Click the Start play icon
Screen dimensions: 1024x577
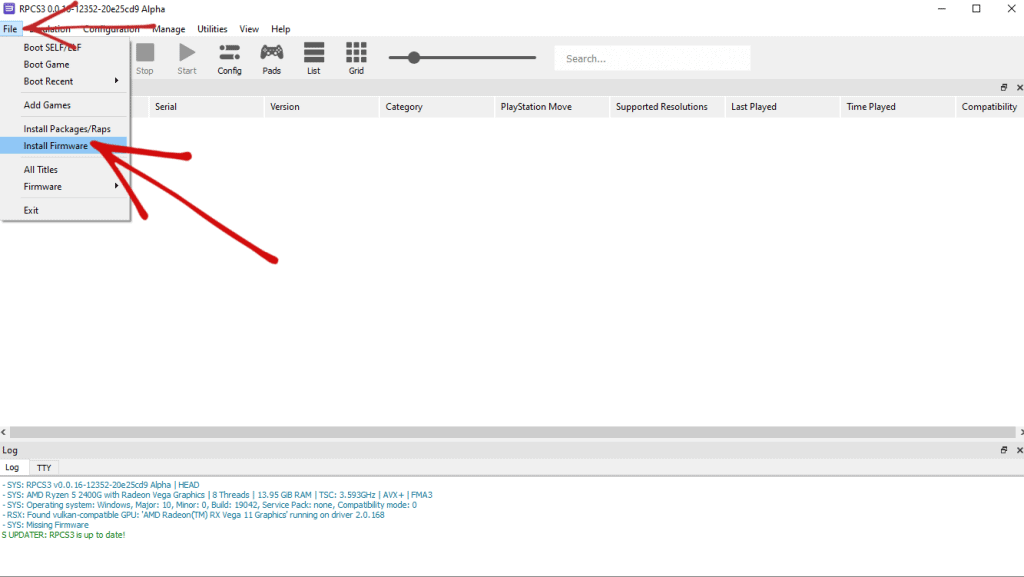pyautogui.click(x=187, y=58)
